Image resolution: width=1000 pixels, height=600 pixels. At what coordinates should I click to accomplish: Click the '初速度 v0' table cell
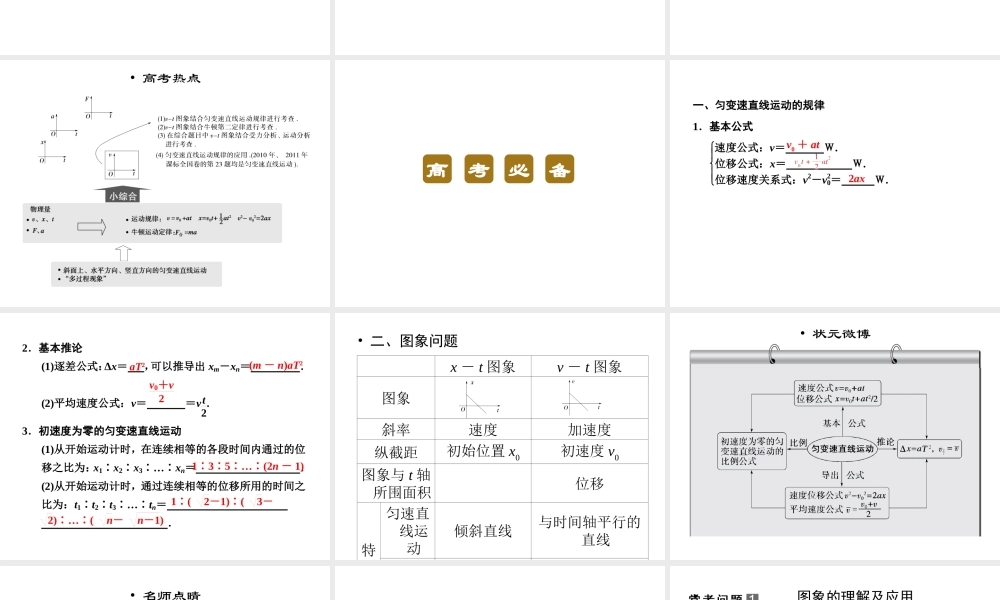[x=589, y=452]
